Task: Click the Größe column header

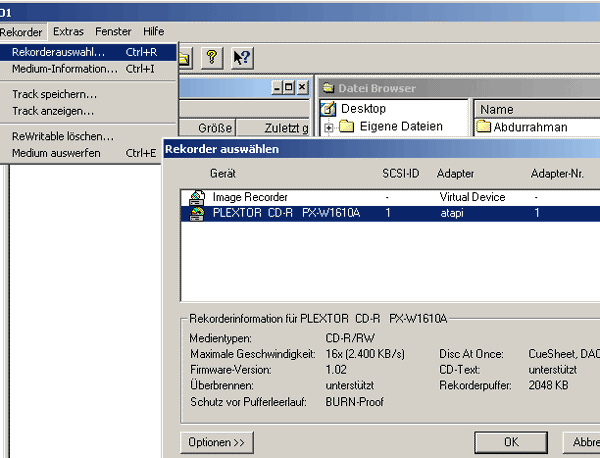Action: click(x=207, y=128)
